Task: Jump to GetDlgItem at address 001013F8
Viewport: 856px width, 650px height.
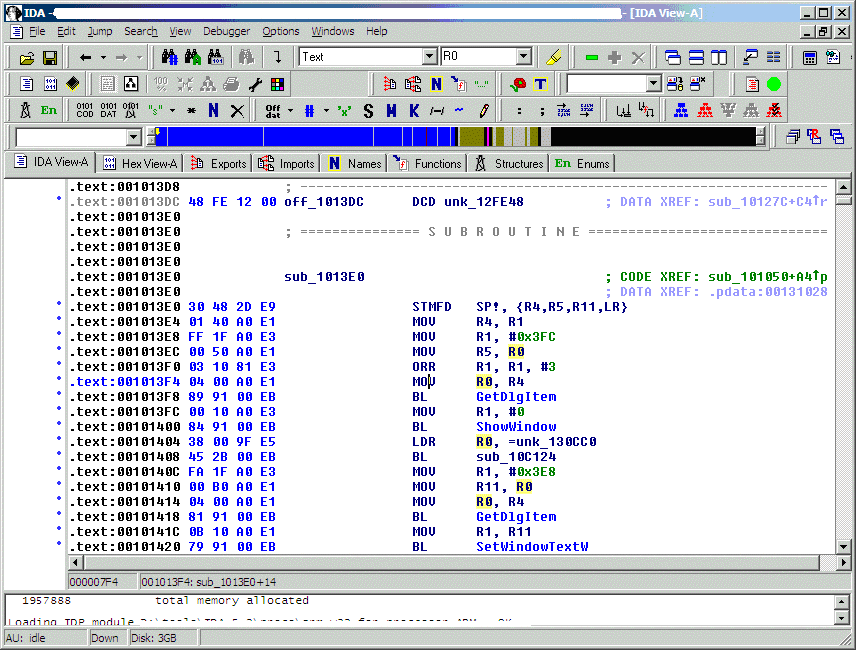Action: click(516, 397)
